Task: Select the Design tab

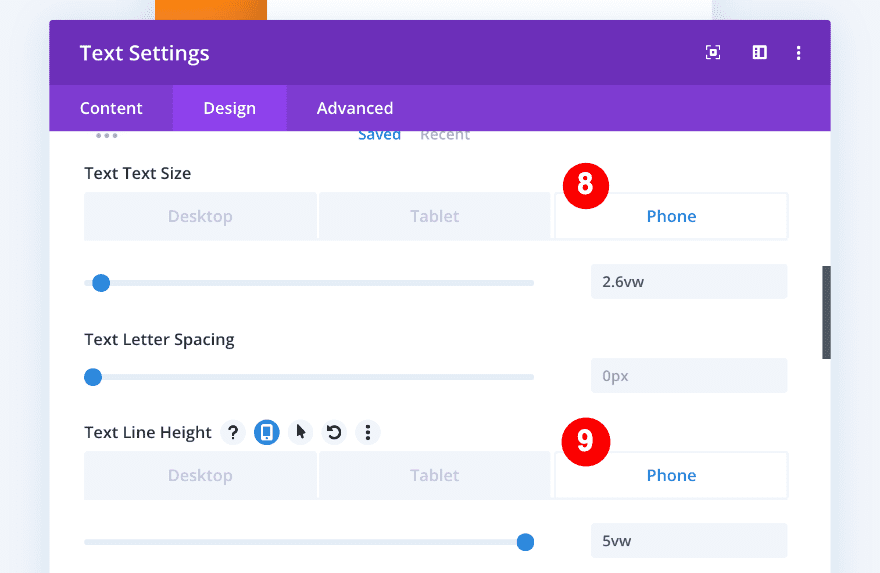Action: coord(229,108)
